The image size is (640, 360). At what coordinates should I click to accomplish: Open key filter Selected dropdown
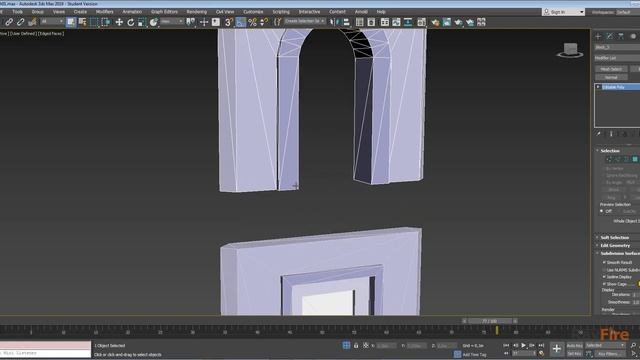coord(605,345)
